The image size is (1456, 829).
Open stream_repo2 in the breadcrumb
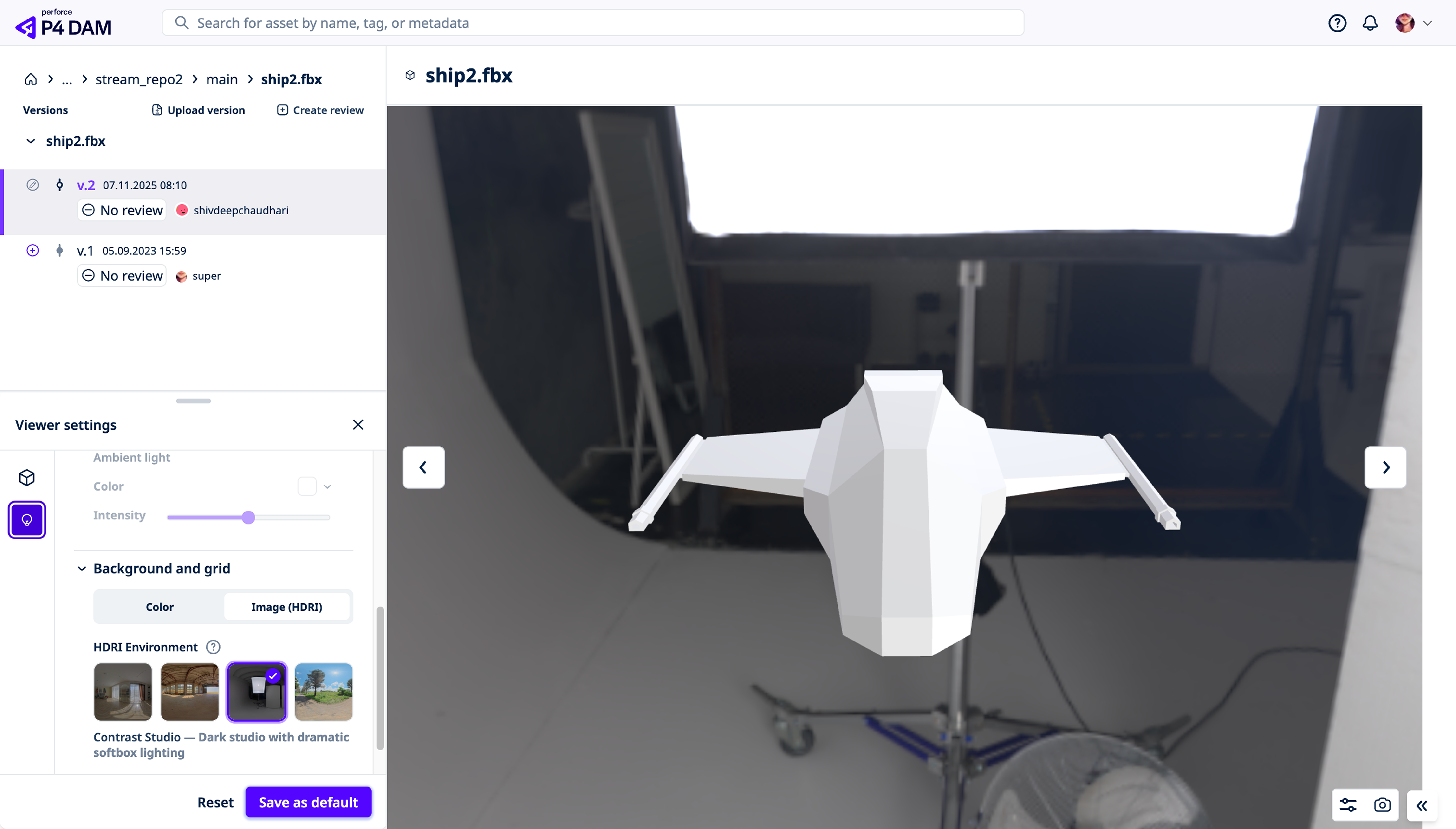[139, 79]
